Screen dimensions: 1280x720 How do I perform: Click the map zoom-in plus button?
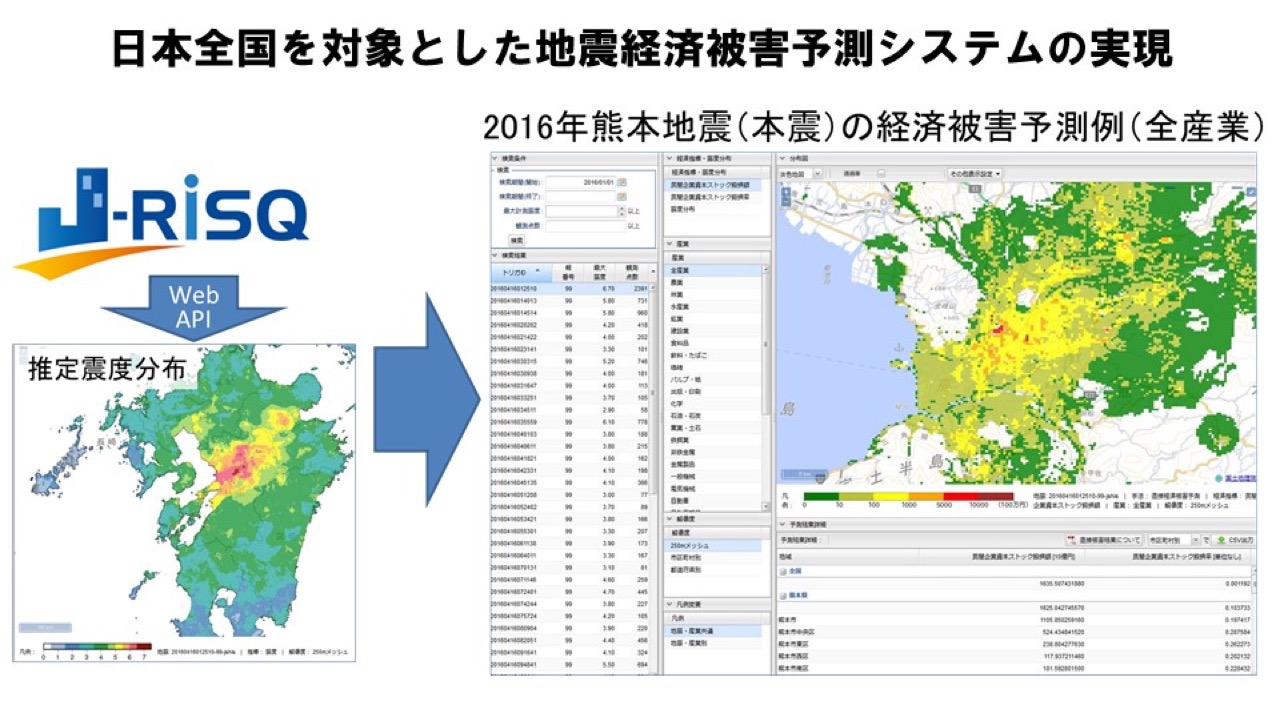tap(786, 190)
